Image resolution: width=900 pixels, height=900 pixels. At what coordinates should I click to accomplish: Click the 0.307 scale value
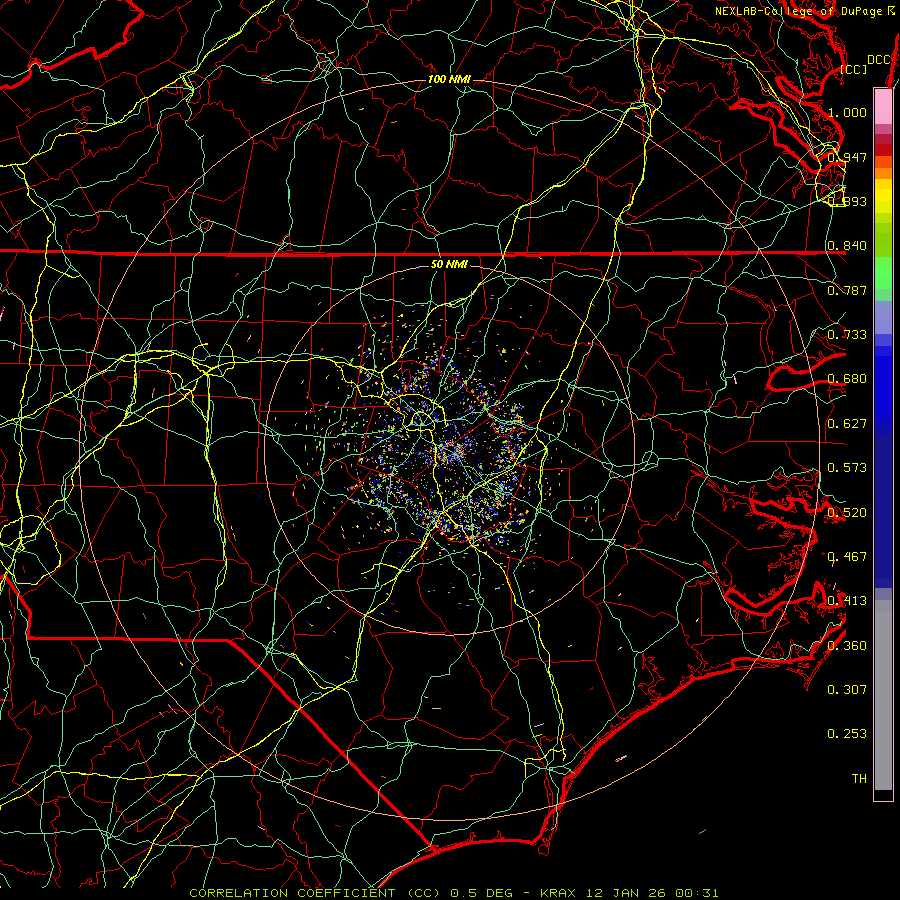click(847, 690)
